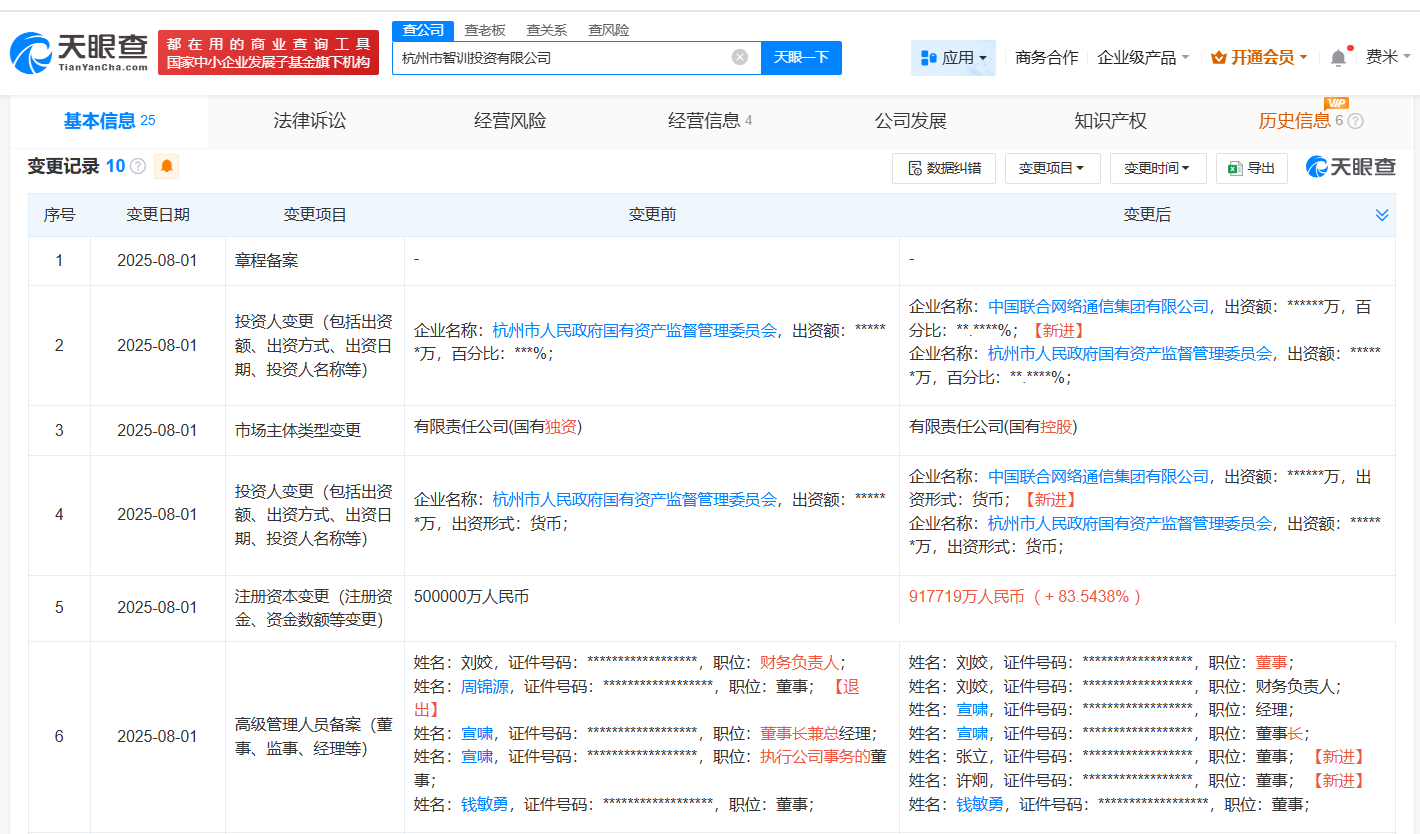Open the notification bell in header

point(1338,58)
